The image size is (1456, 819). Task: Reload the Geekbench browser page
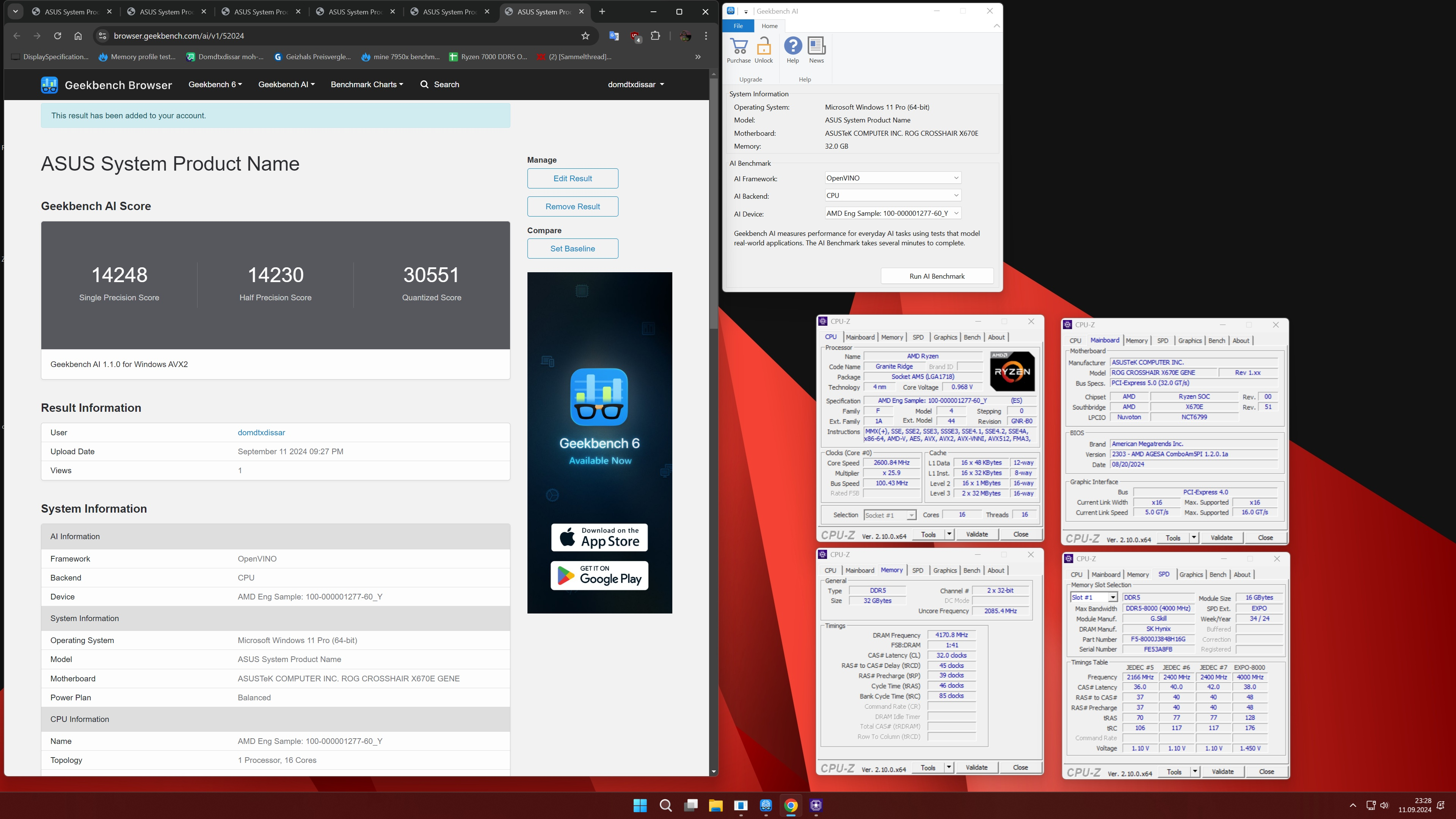tap(57, 36)
